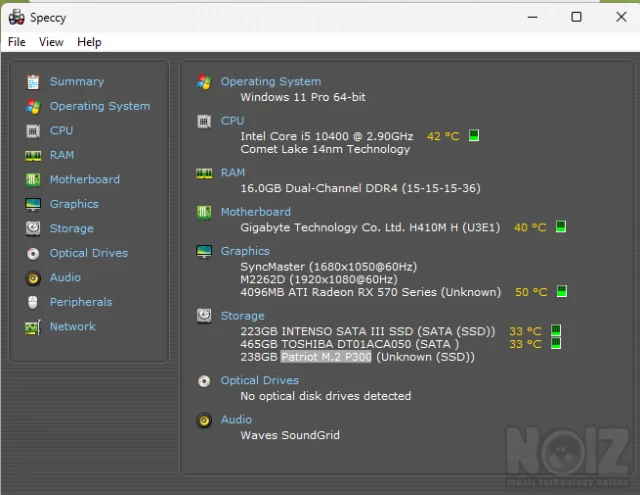Click the highlighted Patriot M.2 P300 text
Viewport: 640px width, 495px height.
[326, 357]
